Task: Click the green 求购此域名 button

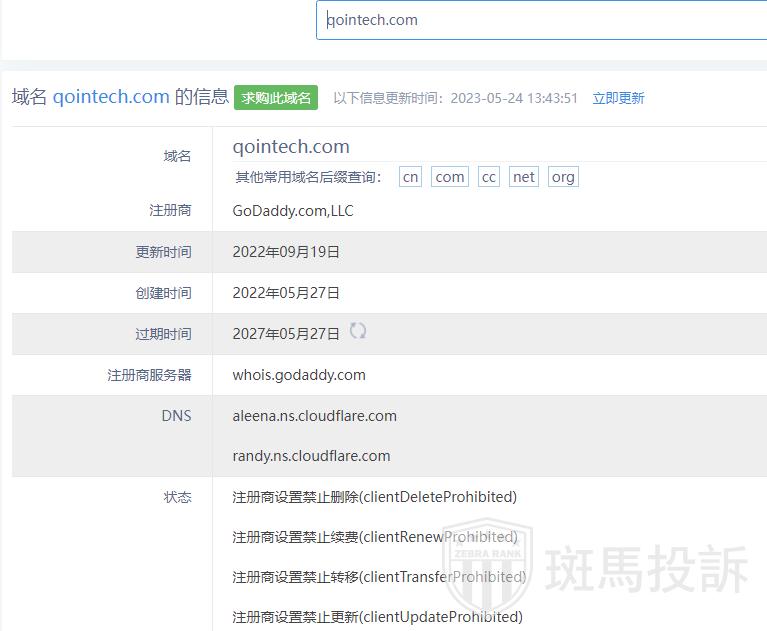Action: coord(276,97)
